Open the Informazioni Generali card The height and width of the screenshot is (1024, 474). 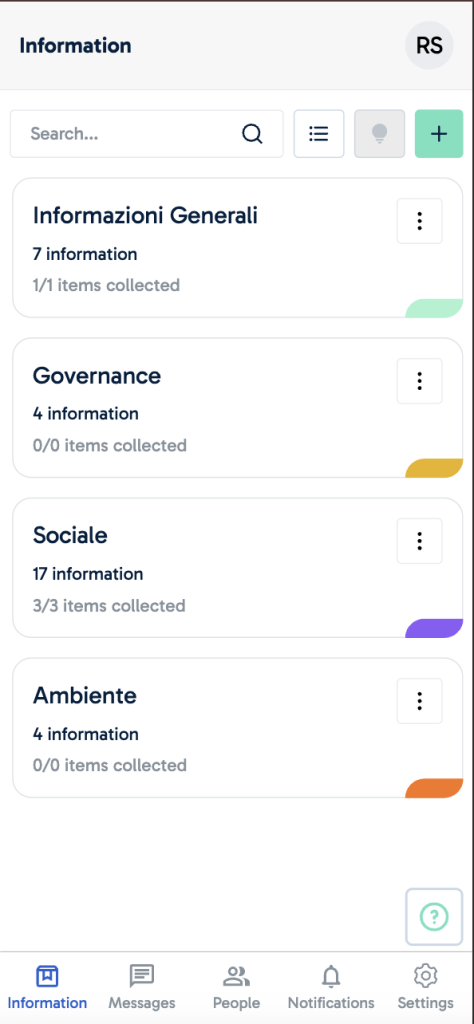[x=238, y=248]
